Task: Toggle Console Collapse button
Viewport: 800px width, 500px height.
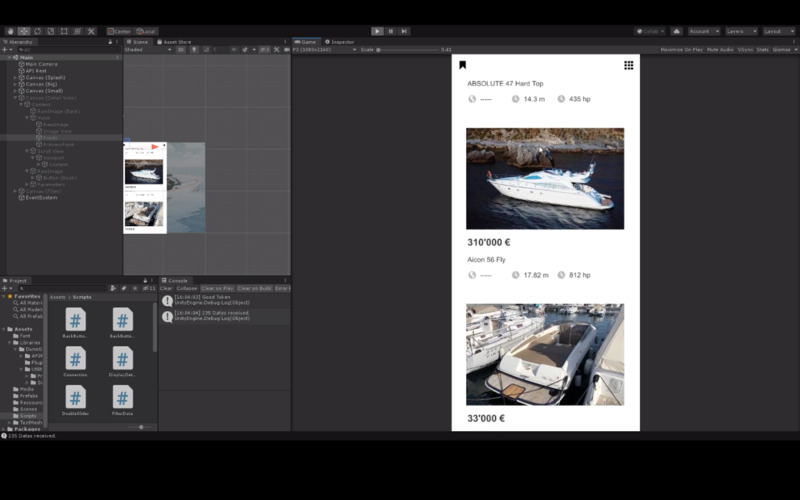Action: point(187,288)
